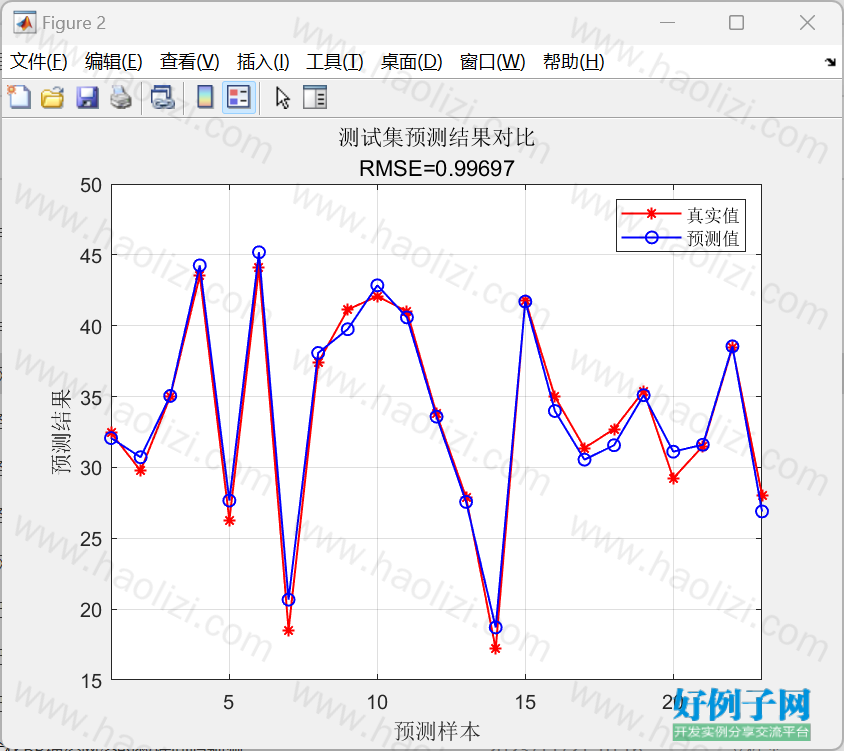844x751 pixels.
Task: Click the 预测值 legend entry
Action: tap(713, 238)
